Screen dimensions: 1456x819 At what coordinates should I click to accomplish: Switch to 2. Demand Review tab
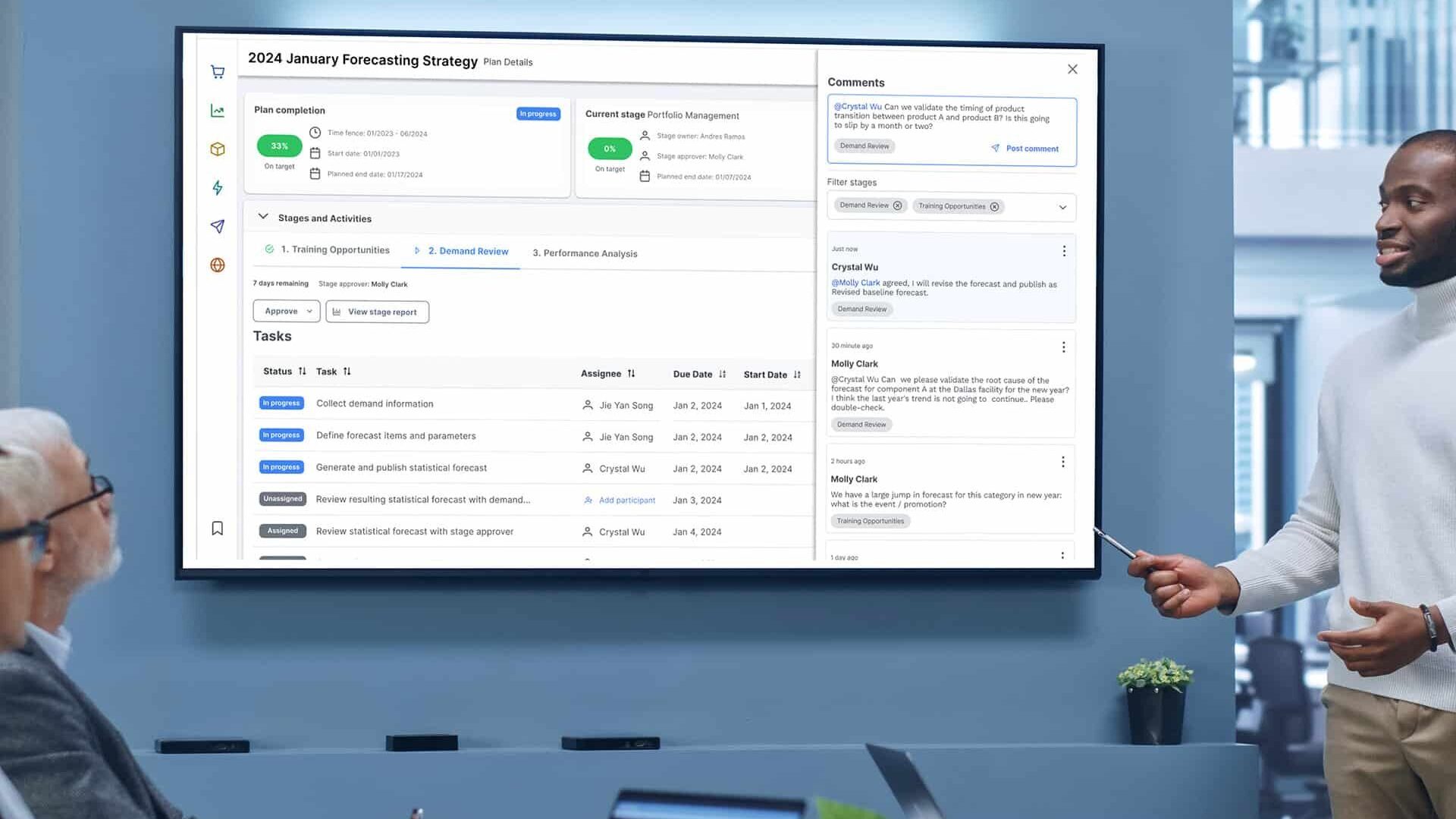(x=461, y=251)
